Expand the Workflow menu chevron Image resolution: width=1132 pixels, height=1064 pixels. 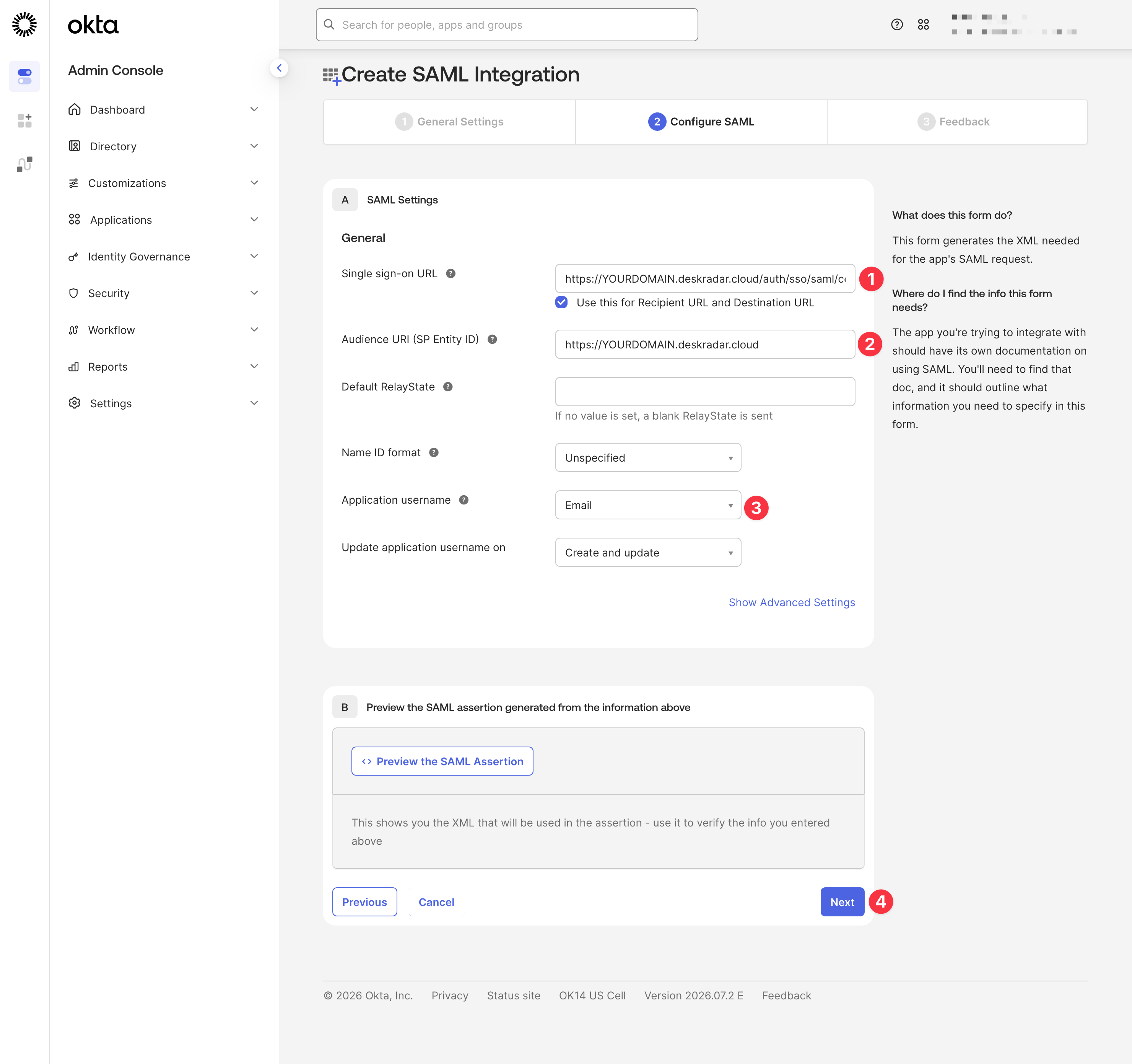pyautogui.click(x=254, y=330)
